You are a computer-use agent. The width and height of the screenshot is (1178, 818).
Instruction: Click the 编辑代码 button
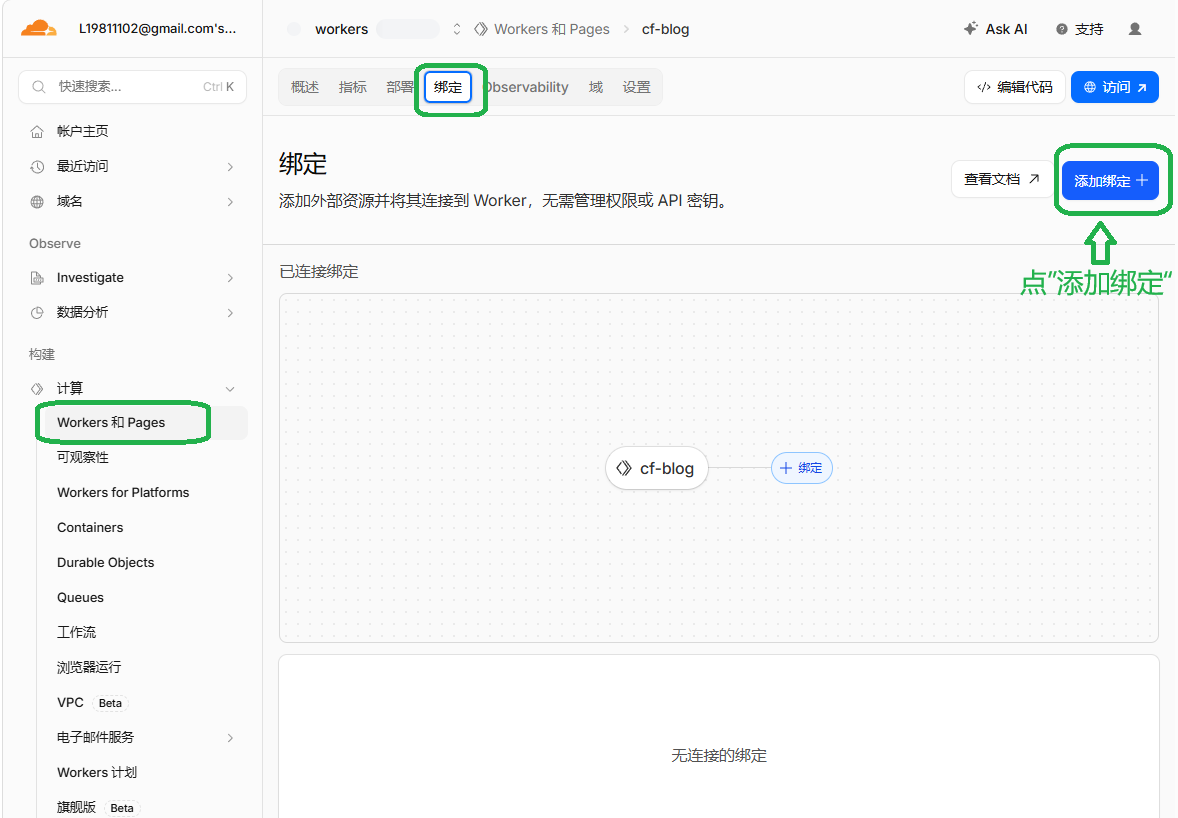pyautogui.click(x=1014, y=87)
